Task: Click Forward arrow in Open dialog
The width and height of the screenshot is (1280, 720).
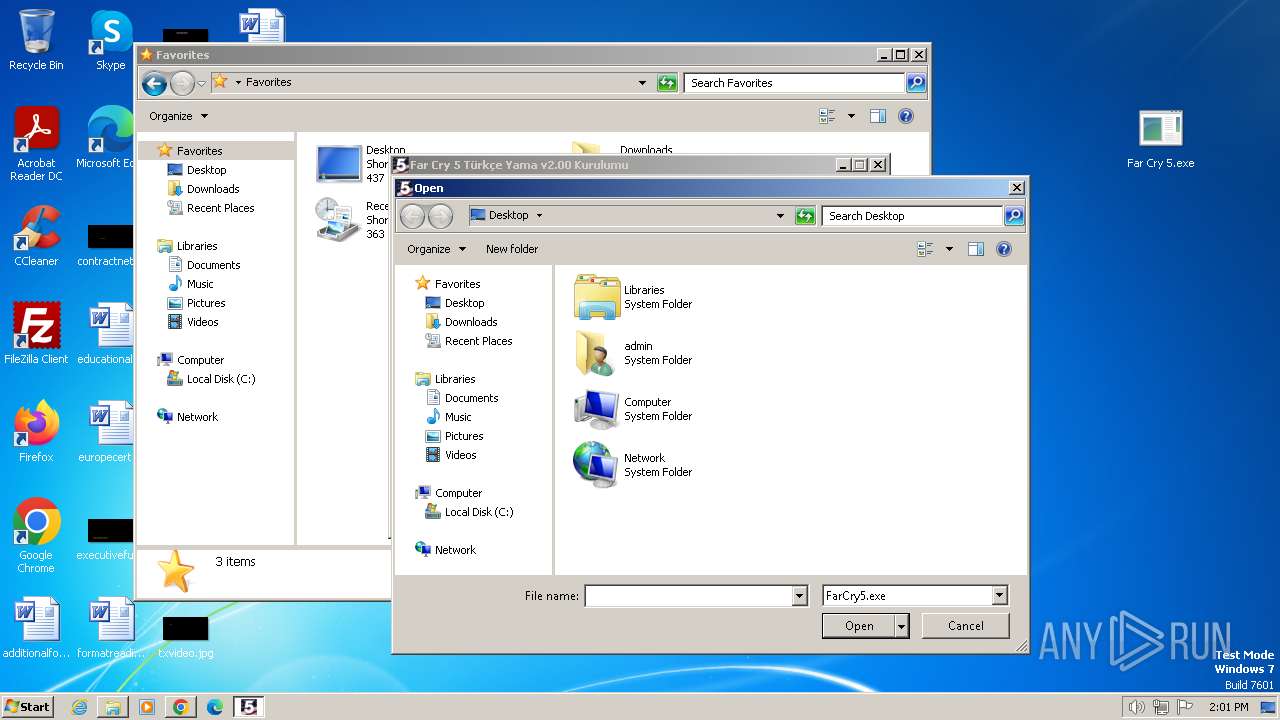Action: coord(440,215)
